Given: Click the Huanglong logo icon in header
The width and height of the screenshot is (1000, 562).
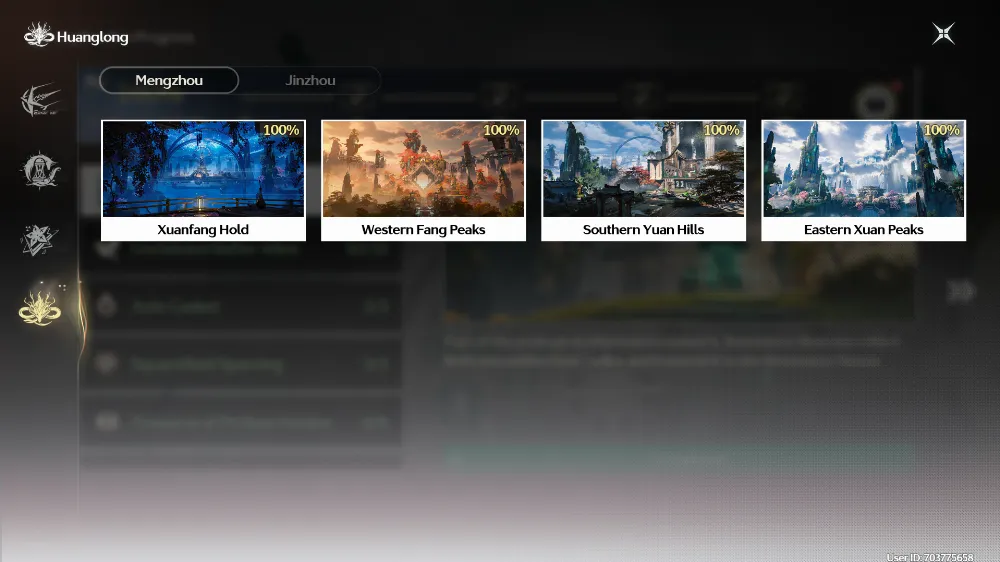Looking at the screenshot, I should pos(39,35).
